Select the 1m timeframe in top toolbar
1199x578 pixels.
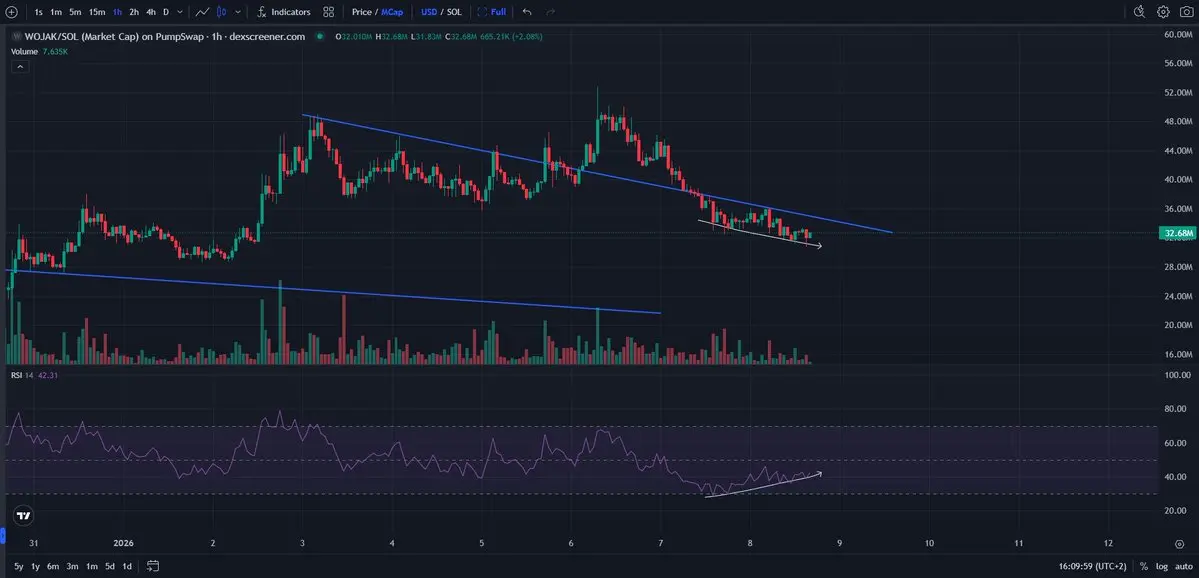pyautogui.click(x=56, y=12)
